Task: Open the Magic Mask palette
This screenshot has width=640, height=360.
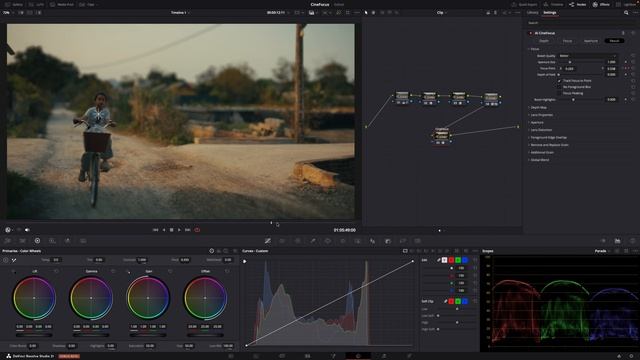Action: [358, 241]
